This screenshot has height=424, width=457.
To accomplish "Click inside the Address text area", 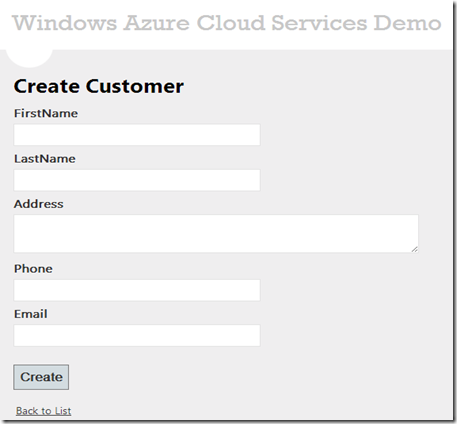I will point(216,234).
